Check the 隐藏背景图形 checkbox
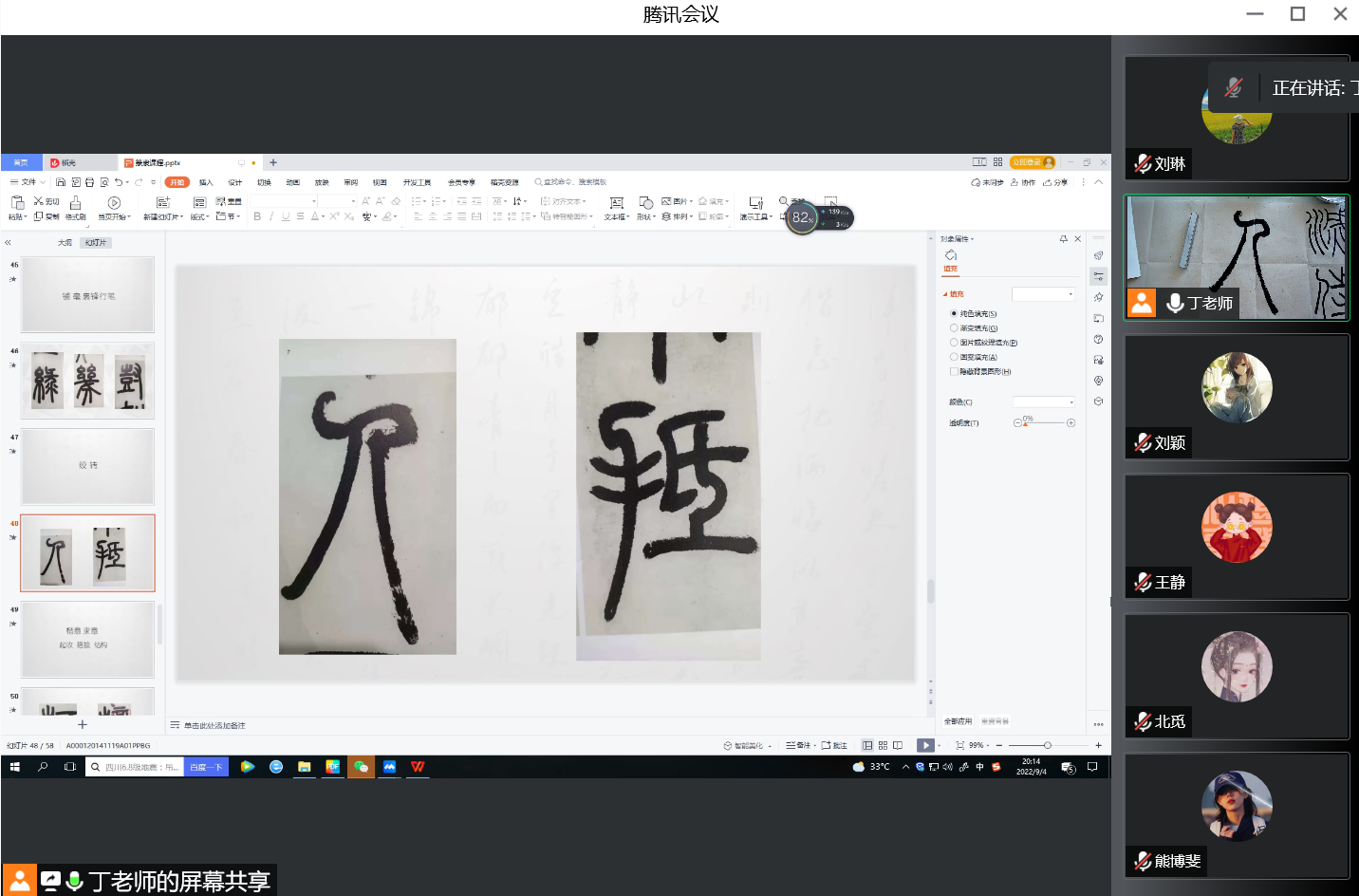Viewport: 1359px width, 896px height. coord(954,371)
